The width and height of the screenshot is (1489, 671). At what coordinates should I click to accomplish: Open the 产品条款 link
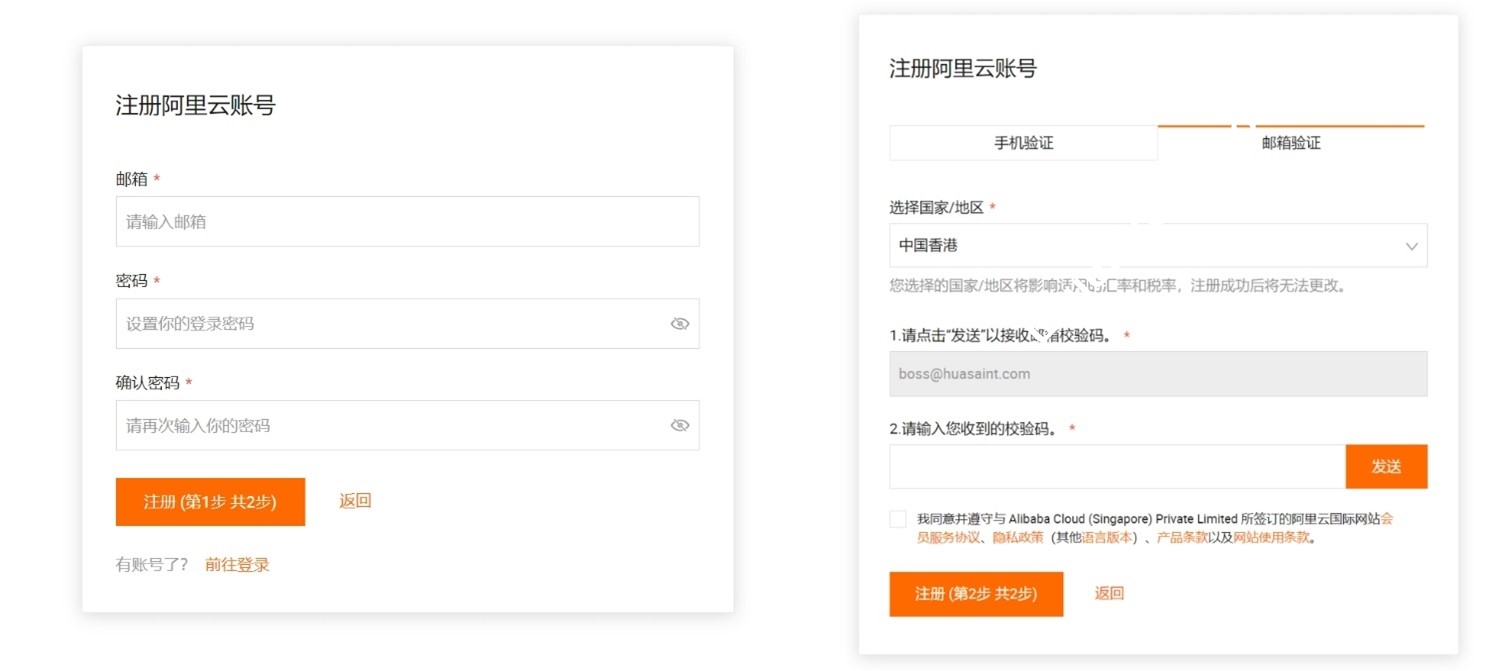click(1182, 538)
